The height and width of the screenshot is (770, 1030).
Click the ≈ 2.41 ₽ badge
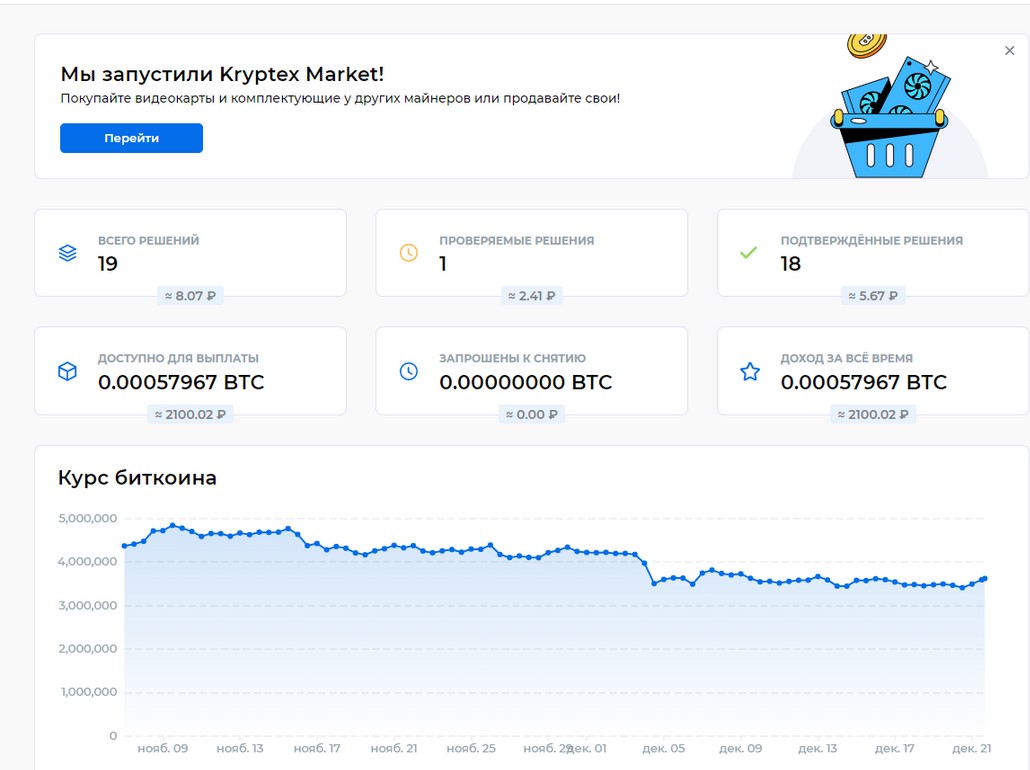tap(531, 296)
